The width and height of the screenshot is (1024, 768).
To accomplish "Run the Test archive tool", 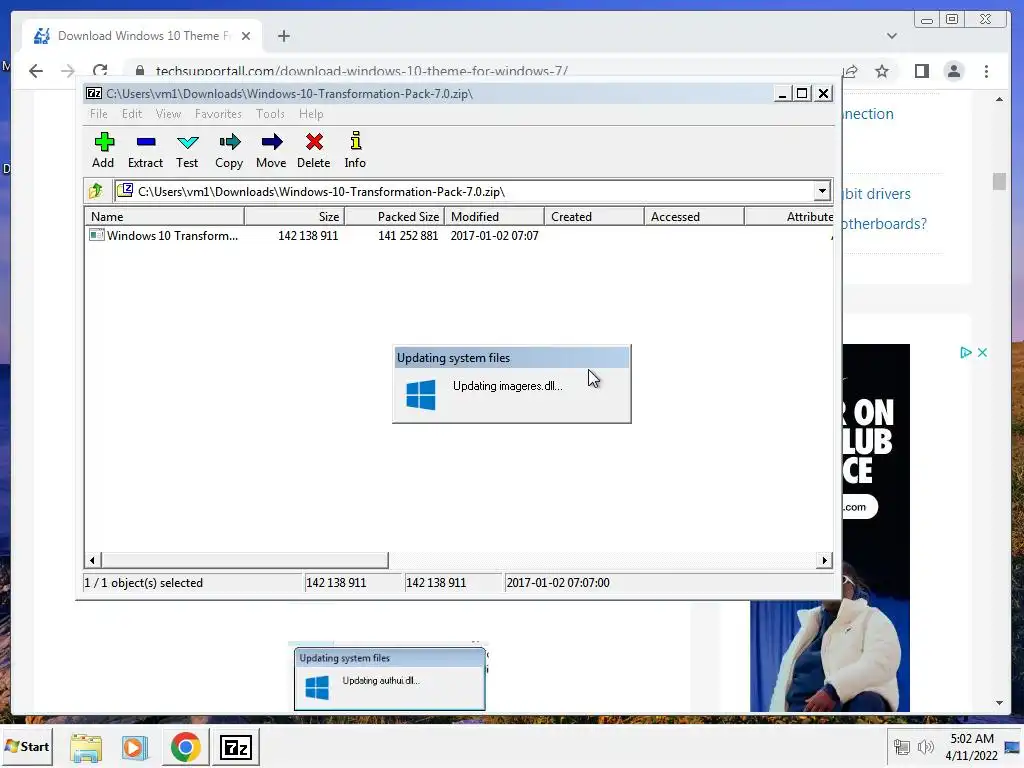I will pos(187,150).
